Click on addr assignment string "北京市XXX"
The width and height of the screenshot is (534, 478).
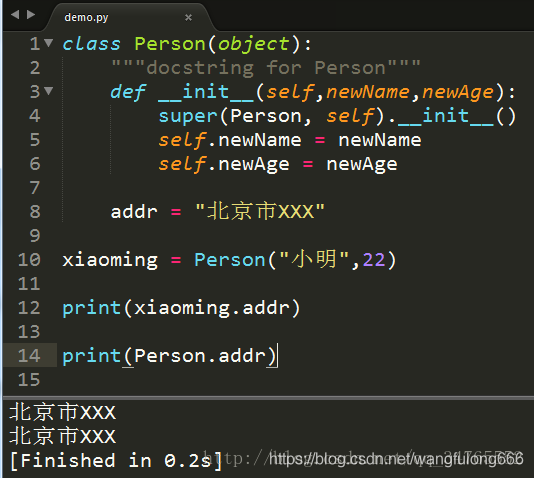click(260, 211)
